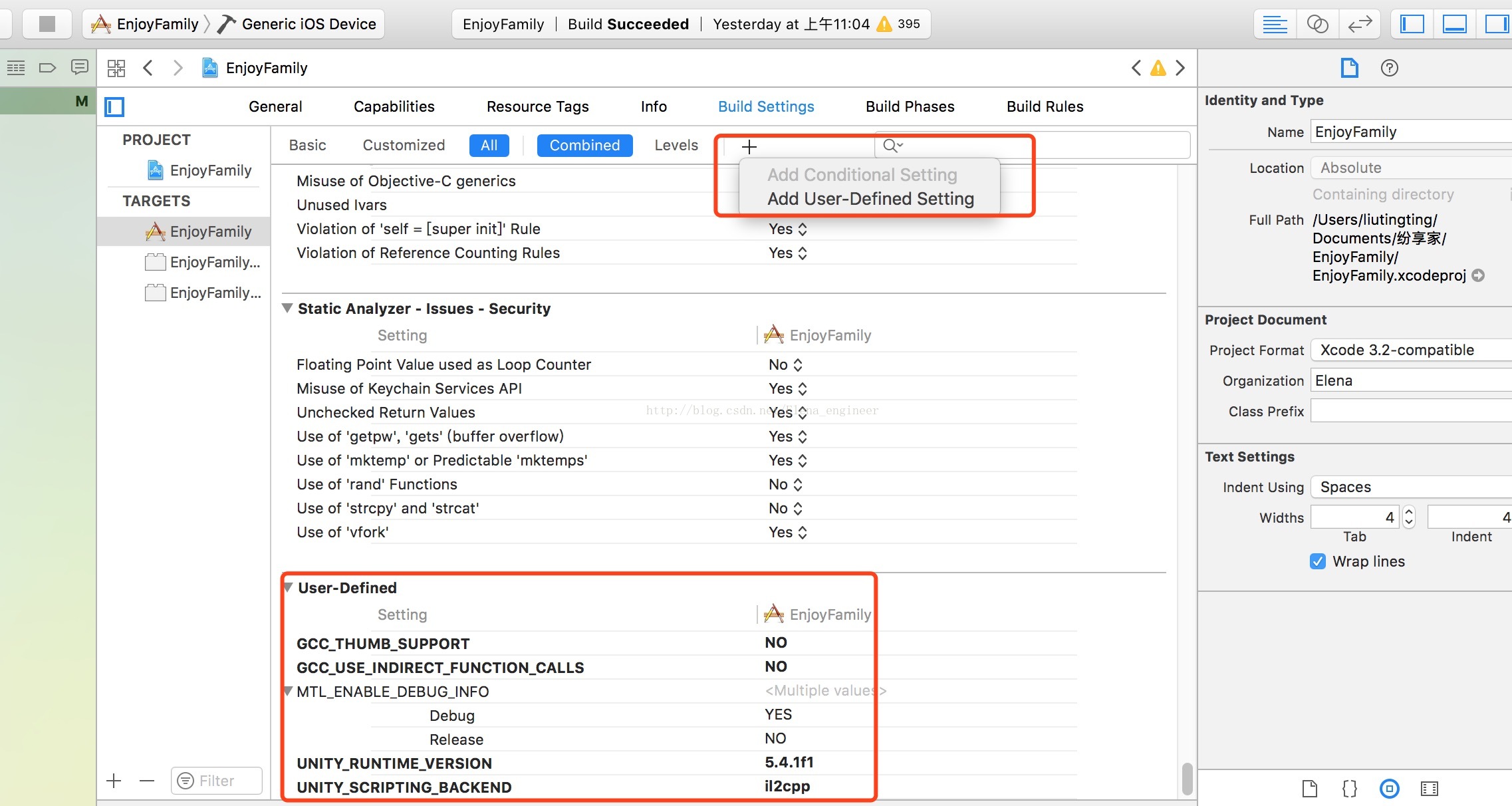Click the back navigation arrow icon
1512x806 pixels.
[148, 67]
